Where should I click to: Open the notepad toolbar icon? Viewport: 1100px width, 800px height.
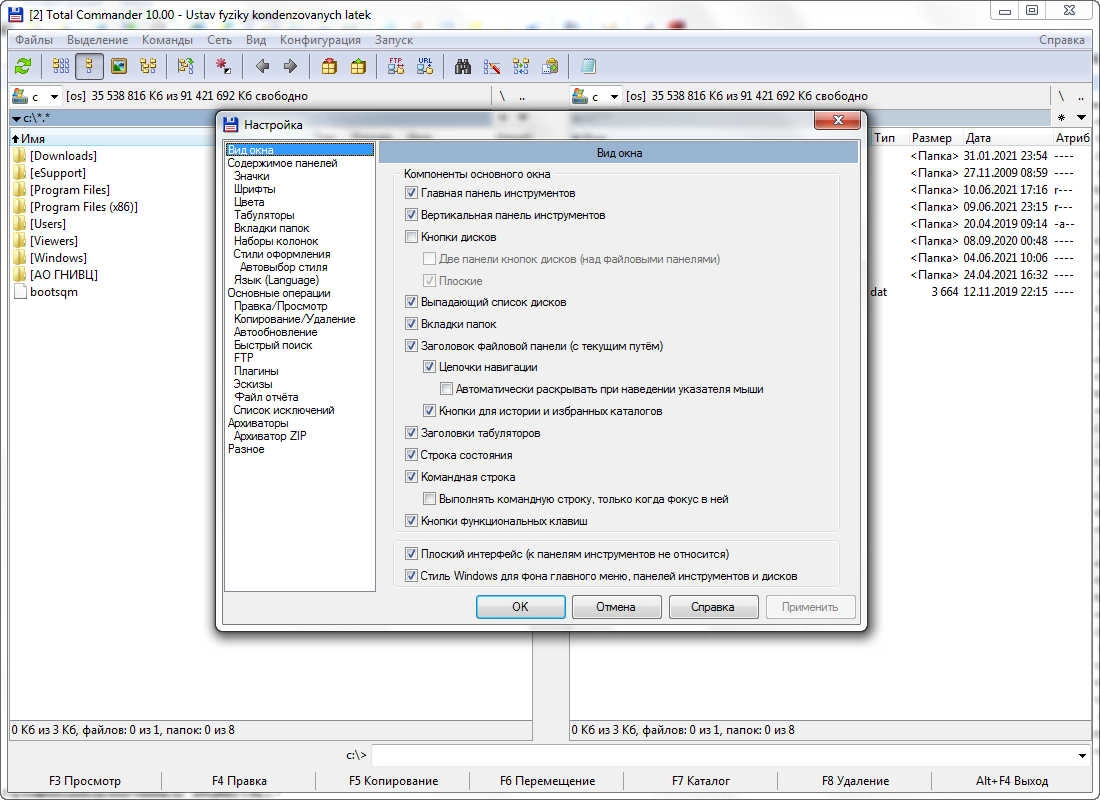pos(588,67)
